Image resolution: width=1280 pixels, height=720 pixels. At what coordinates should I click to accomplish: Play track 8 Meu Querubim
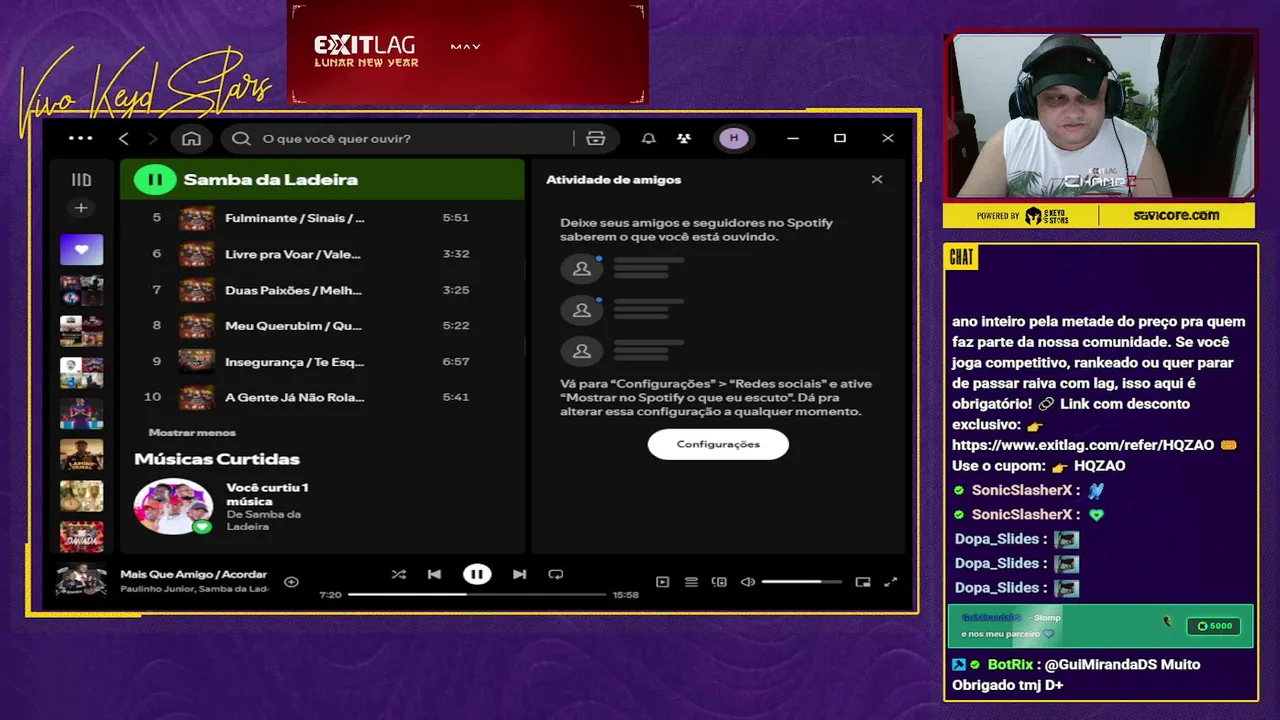pyautogui.click(x=322, y=325)
